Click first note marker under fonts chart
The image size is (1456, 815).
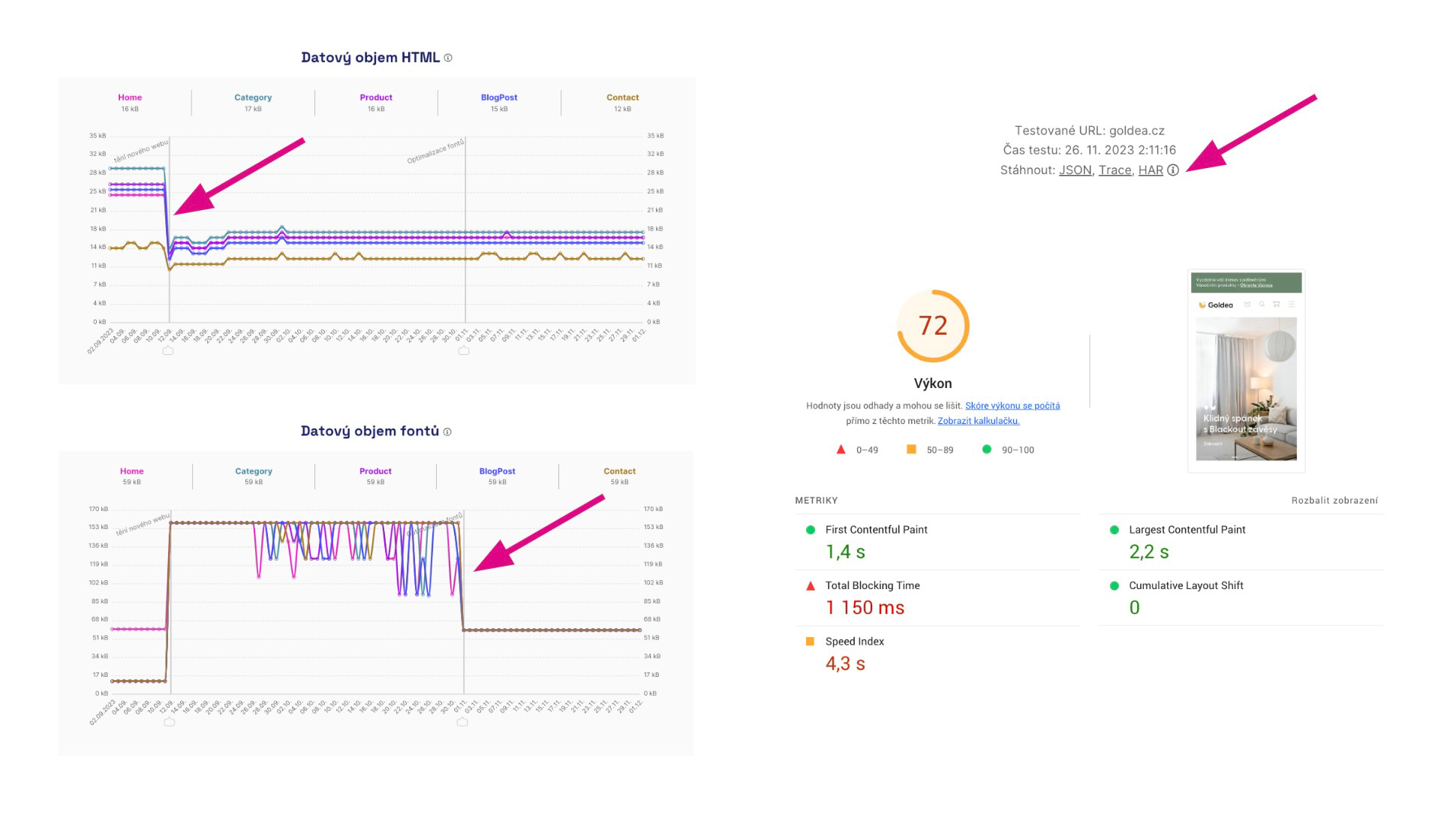point(170,722)
